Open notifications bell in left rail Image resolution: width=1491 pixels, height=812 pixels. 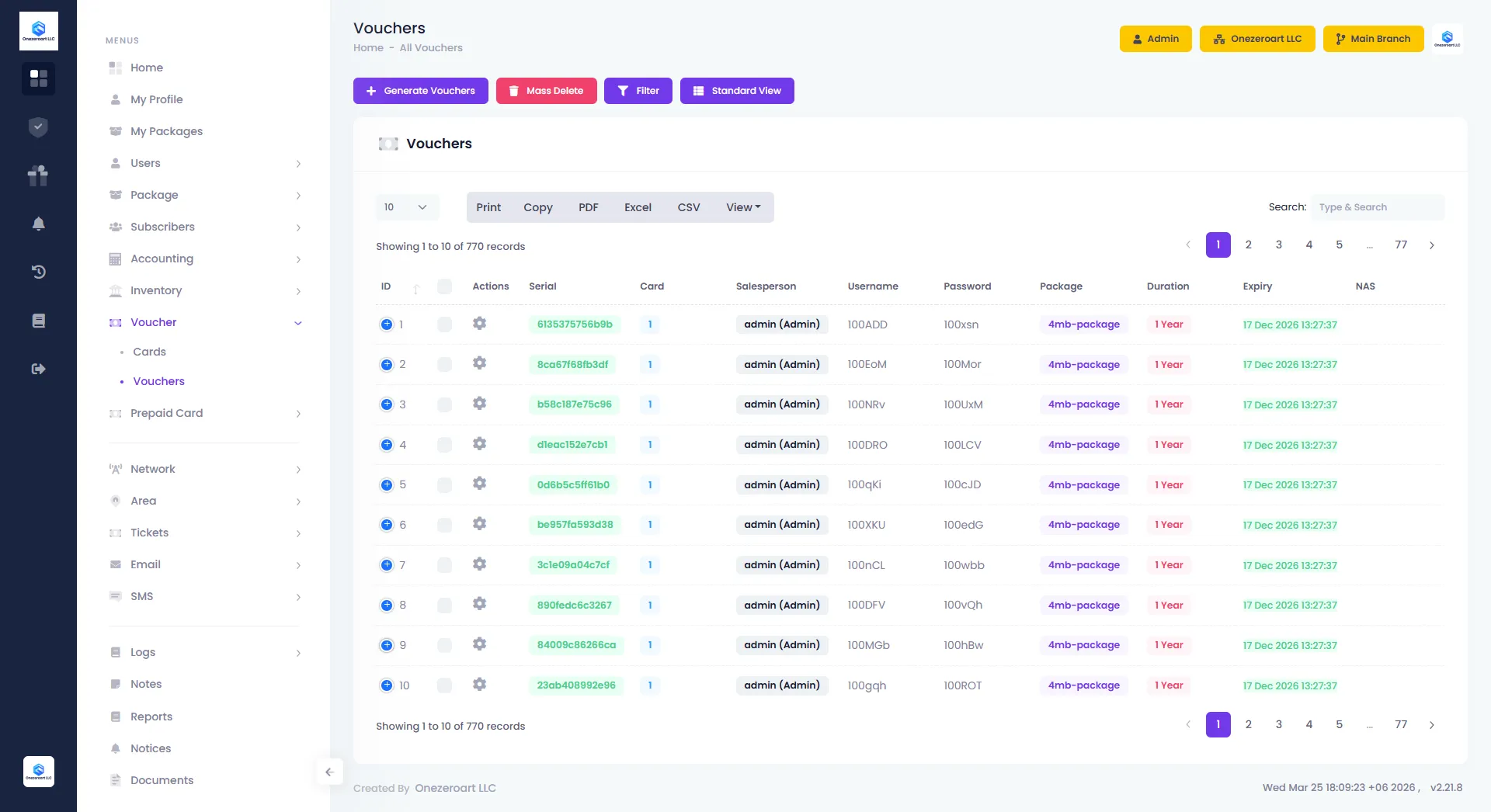pyautogui.click(x=38, y=224)
